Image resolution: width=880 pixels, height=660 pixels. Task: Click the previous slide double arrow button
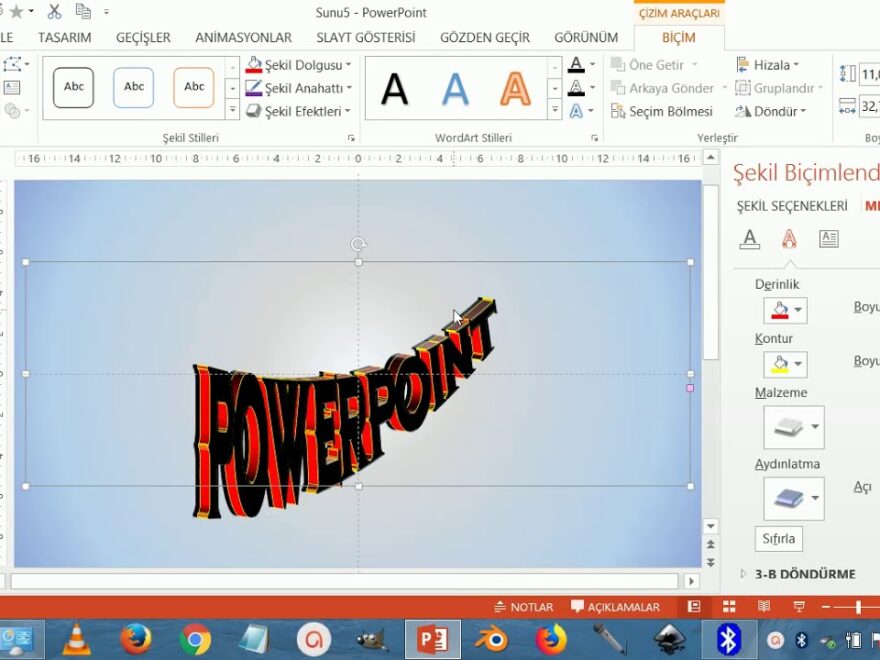(x=711, y=544)
